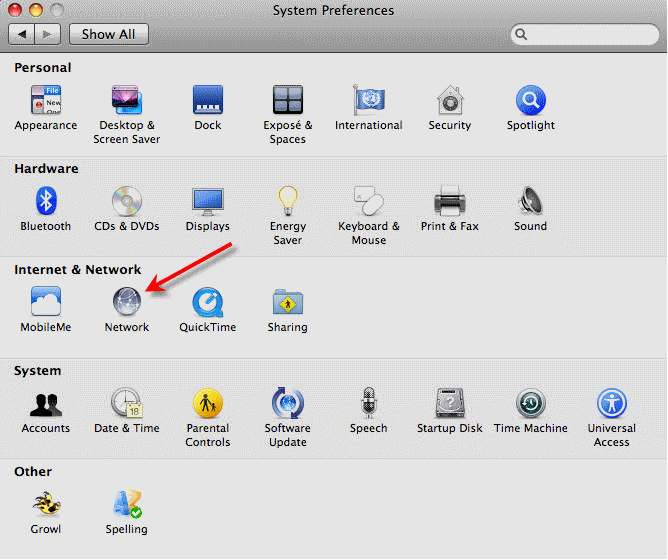Open MobileMe cloud icon
Screen dimensions: 668x560
pos(46,301)
